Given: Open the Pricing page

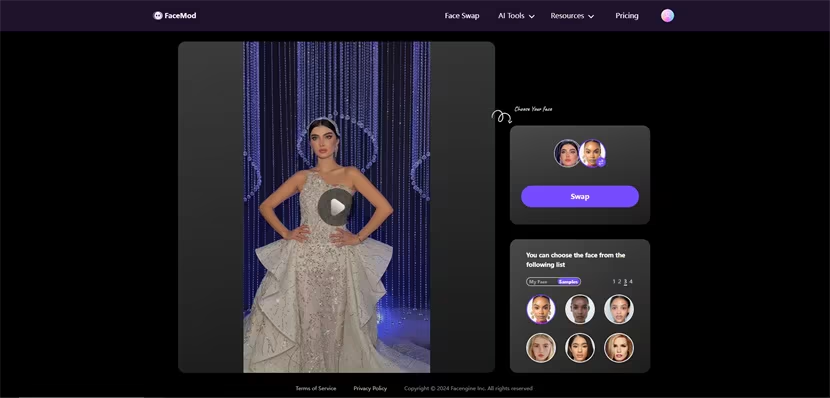Looking at the screenshot, I should pyautogui.click(x=627, y=16).
